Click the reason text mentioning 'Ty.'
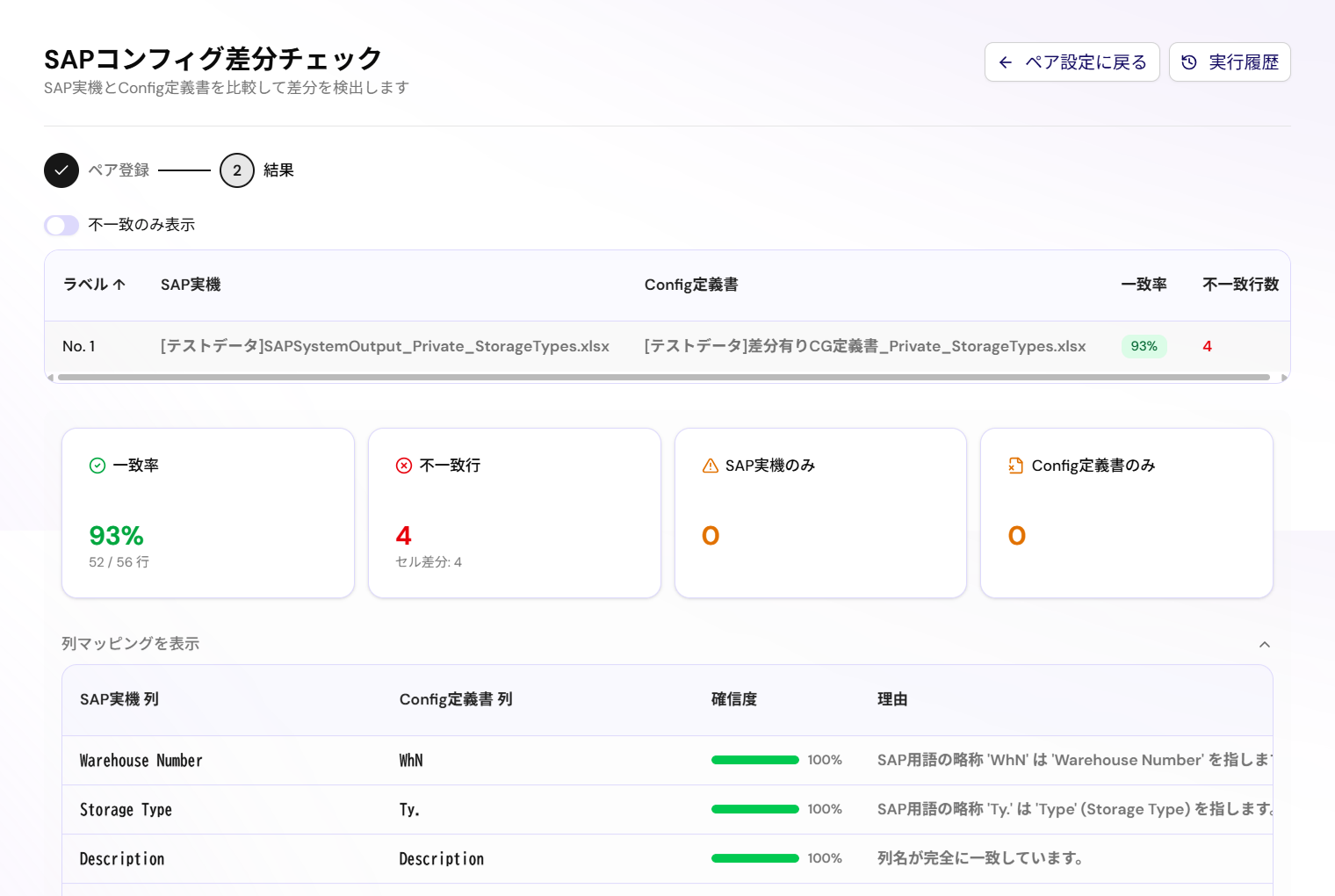The width and height of the screenshot is (1335, 896). point(1074,809)
